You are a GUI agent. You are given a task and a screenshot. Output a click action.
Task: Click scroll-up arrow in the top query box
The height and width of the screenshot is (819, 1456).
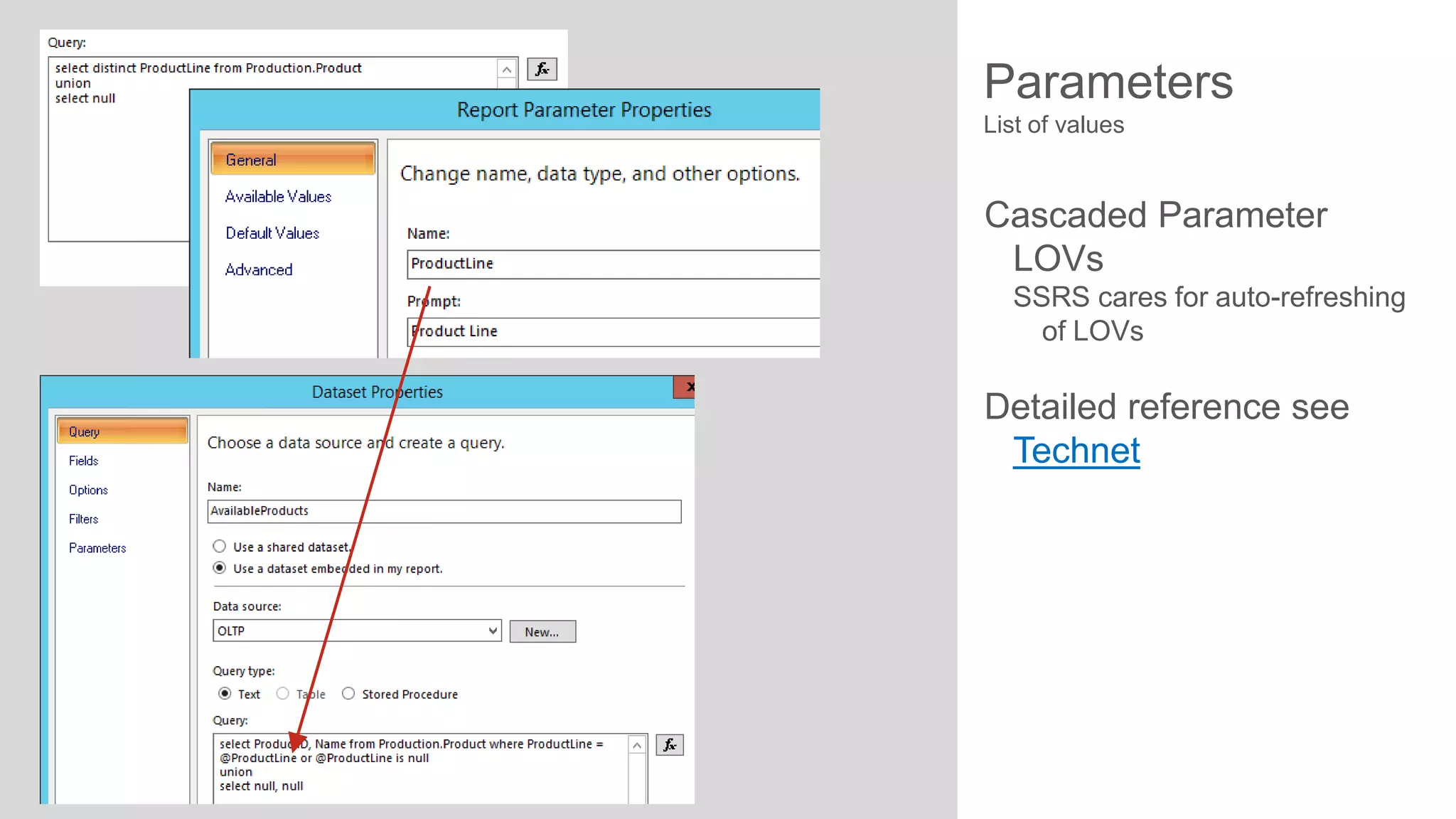(506, 69)
